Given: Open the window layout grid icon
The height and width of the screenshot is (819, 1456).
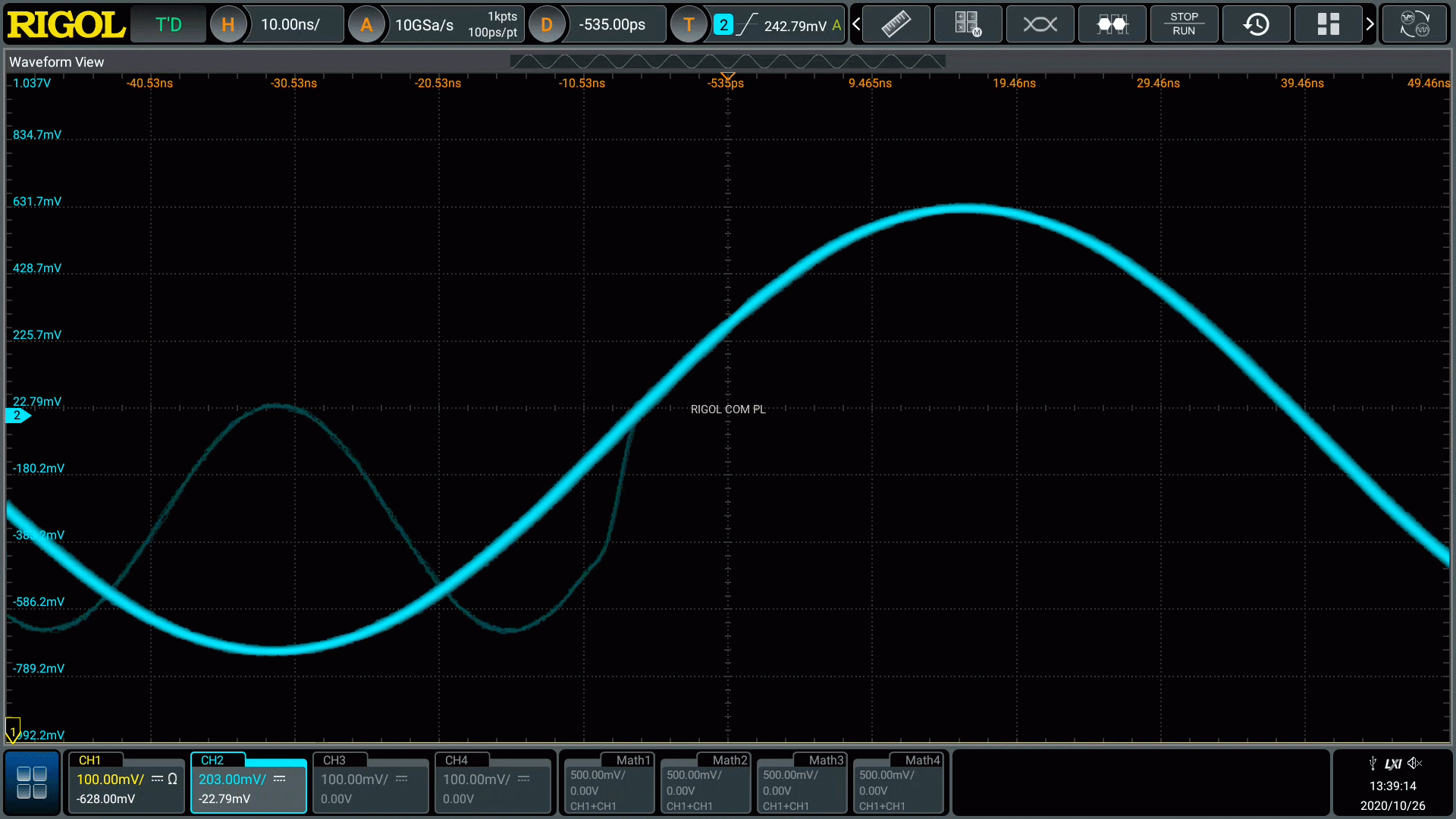Looking at the screenshot, I should (1328, 24).
